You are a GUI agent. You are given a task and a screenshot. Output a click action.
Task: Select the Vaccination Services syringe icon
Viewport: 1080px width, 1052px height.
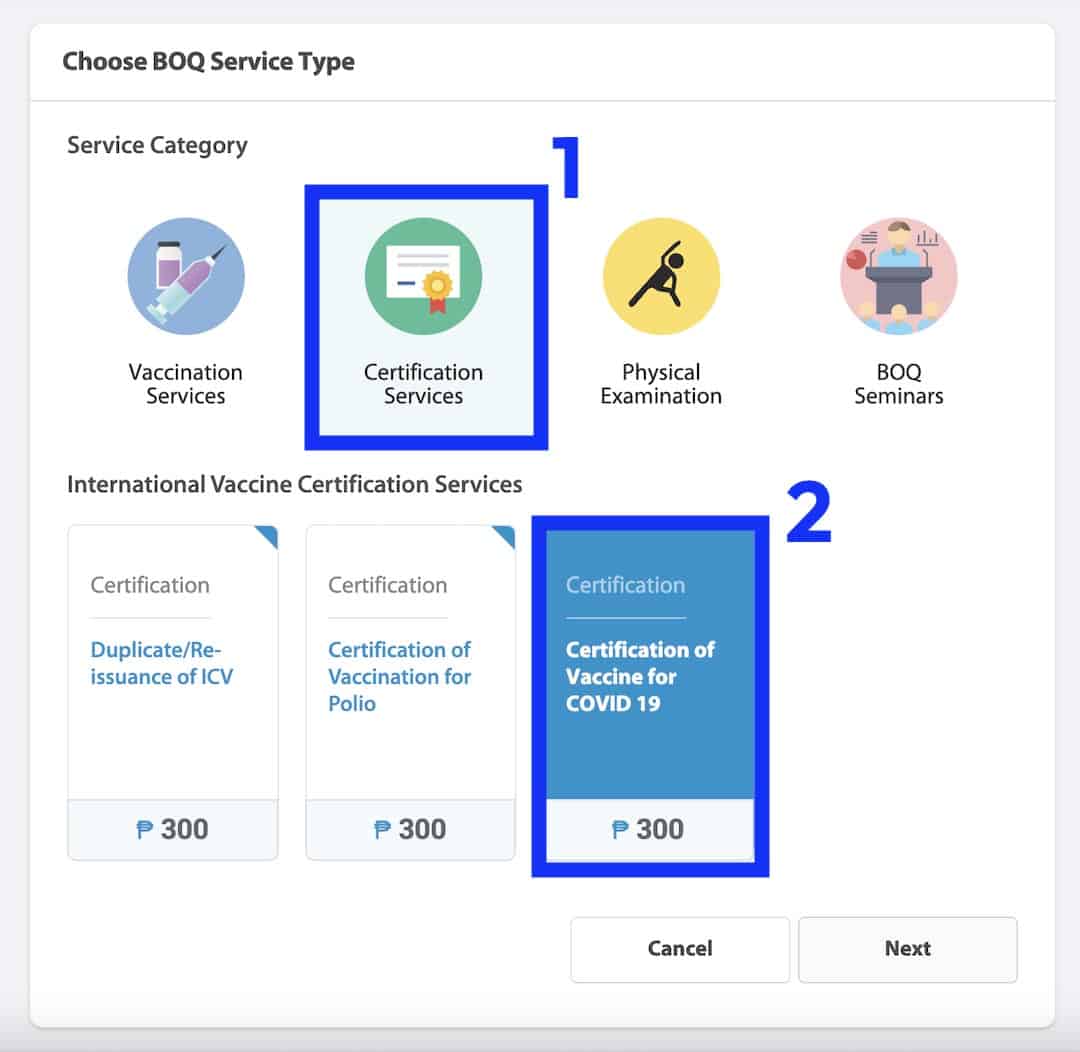186,276
